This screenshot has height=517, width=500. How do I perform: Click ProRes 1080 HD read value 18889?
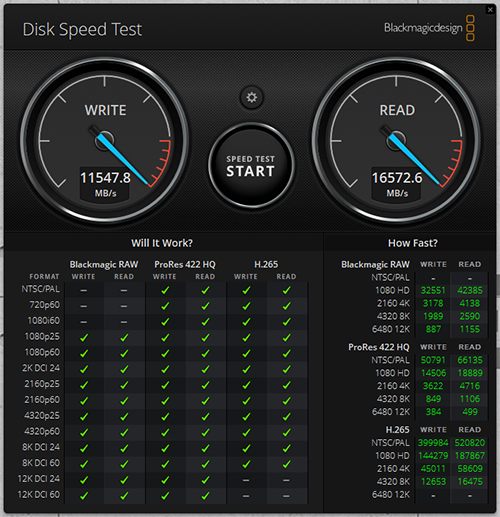[x=470, y=373]
